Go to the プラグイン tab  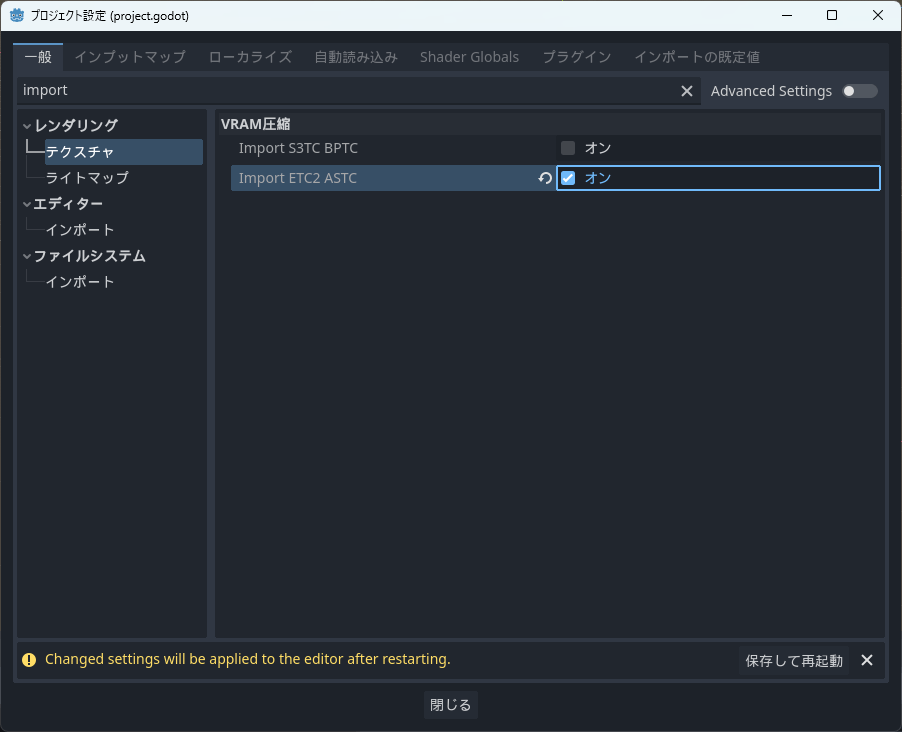point(576,57)
